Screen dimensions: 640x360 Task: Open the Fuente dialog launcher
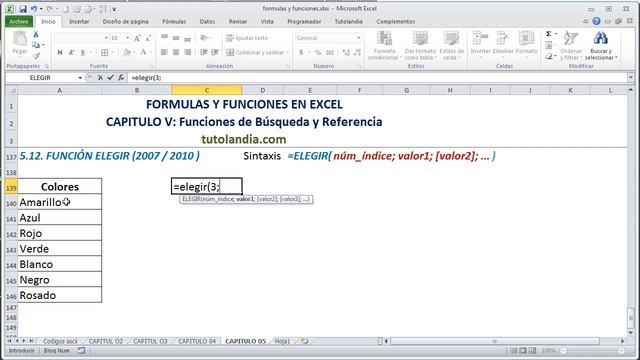pos(152,66)
